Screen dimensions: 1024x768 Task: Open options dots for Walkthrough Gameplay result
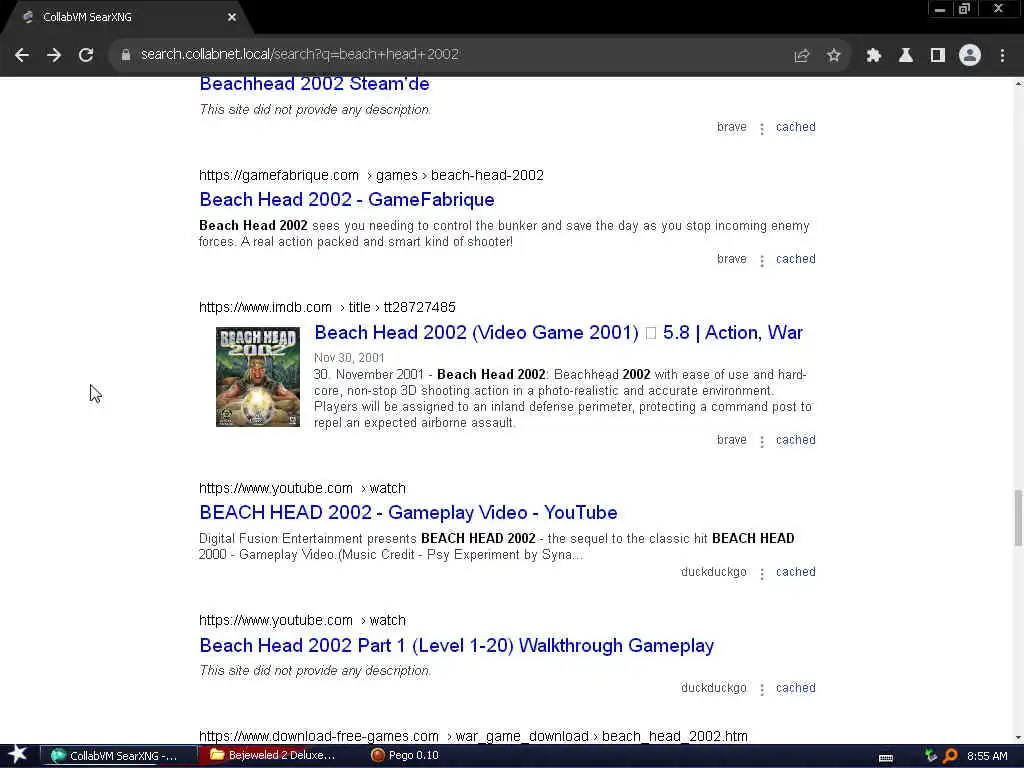coord(761,690)
